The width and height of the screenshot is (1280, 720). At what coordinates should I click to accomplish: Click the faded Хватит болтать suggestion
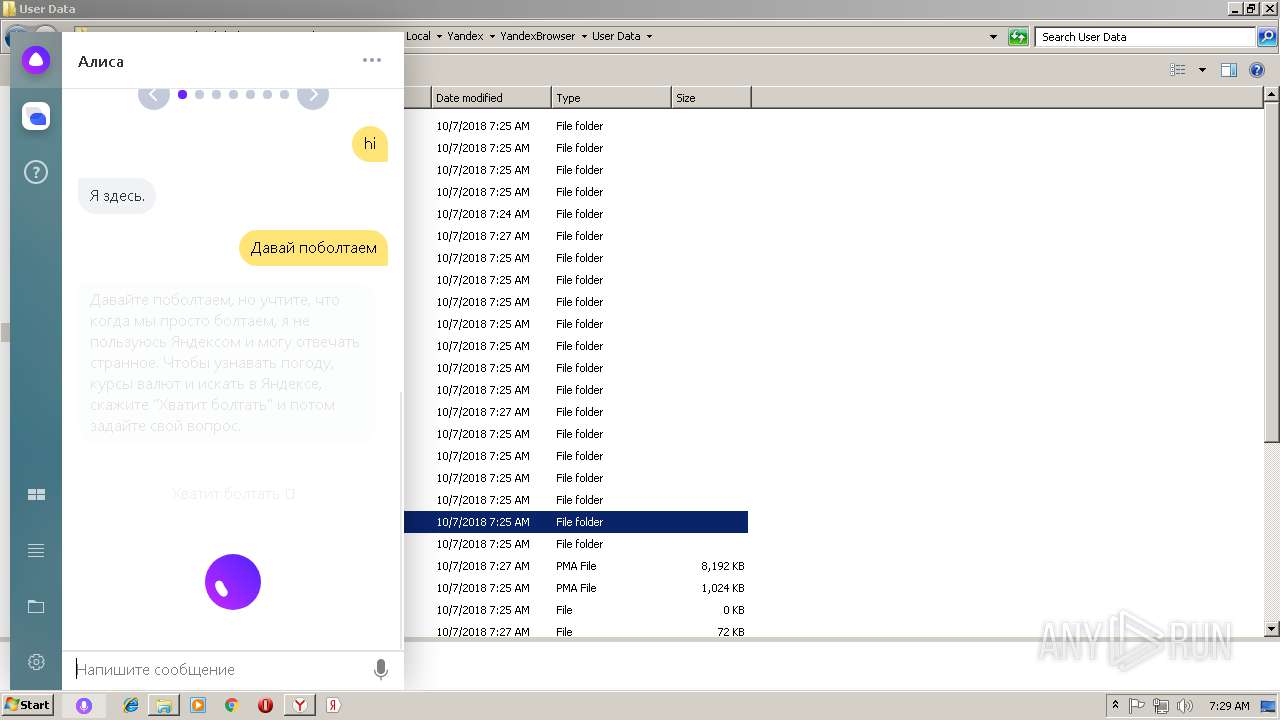(233, 494)
